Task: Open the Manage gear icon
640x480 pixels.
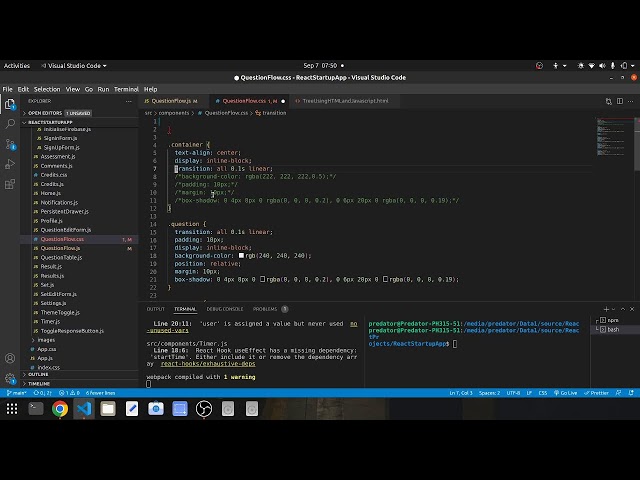Action: point(10,378)
